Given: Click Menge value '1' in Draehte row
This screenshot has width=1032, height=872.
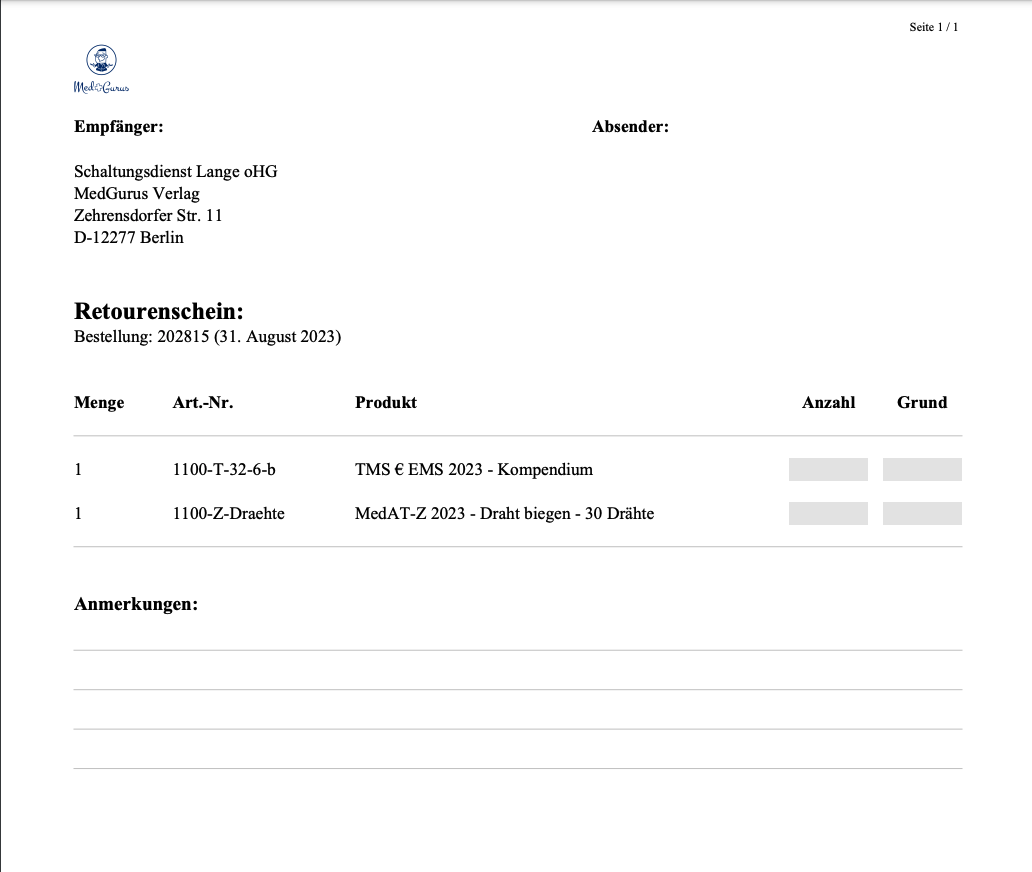Looking at the screenshot, I should coord(78,514).
